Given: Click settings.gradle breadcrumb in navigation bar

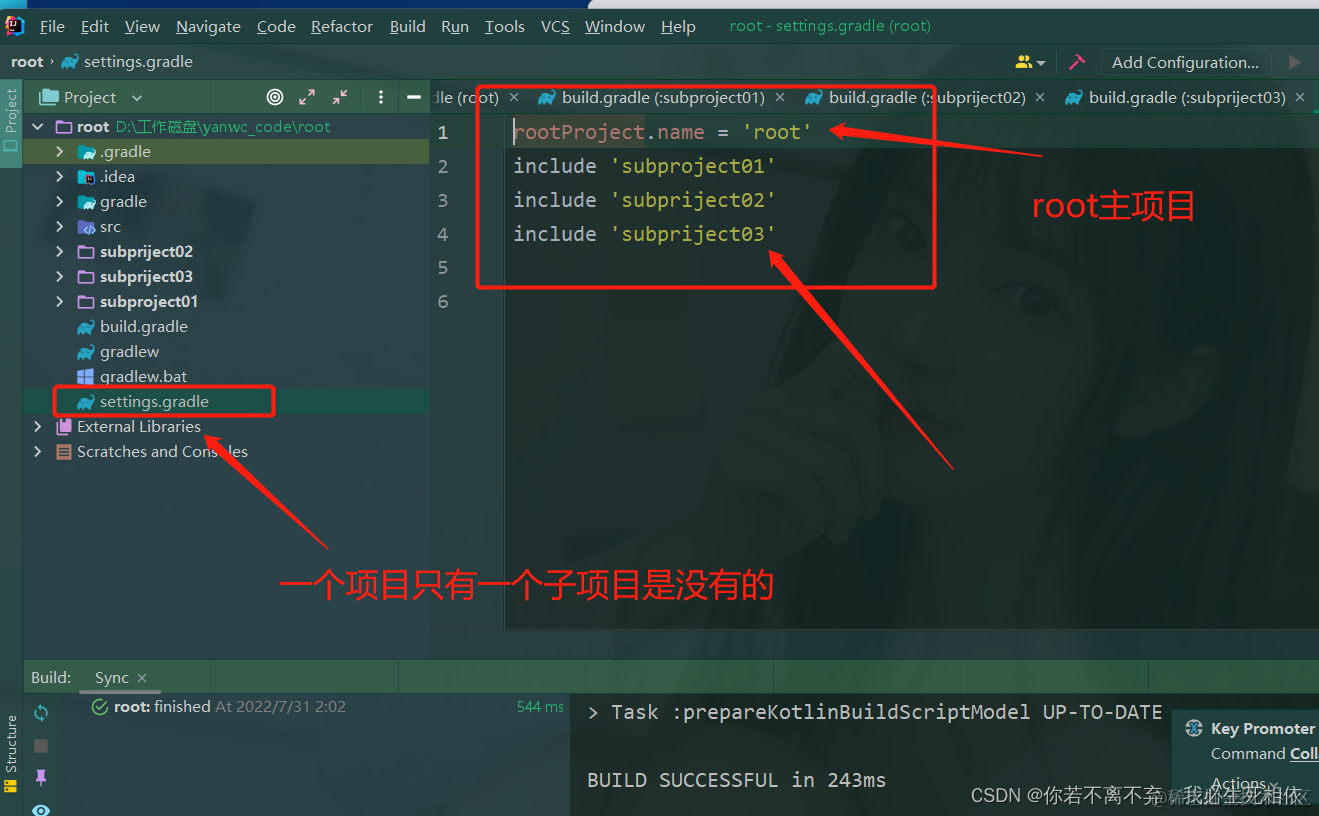Looking at the screenshot, I should click(127, 62).
